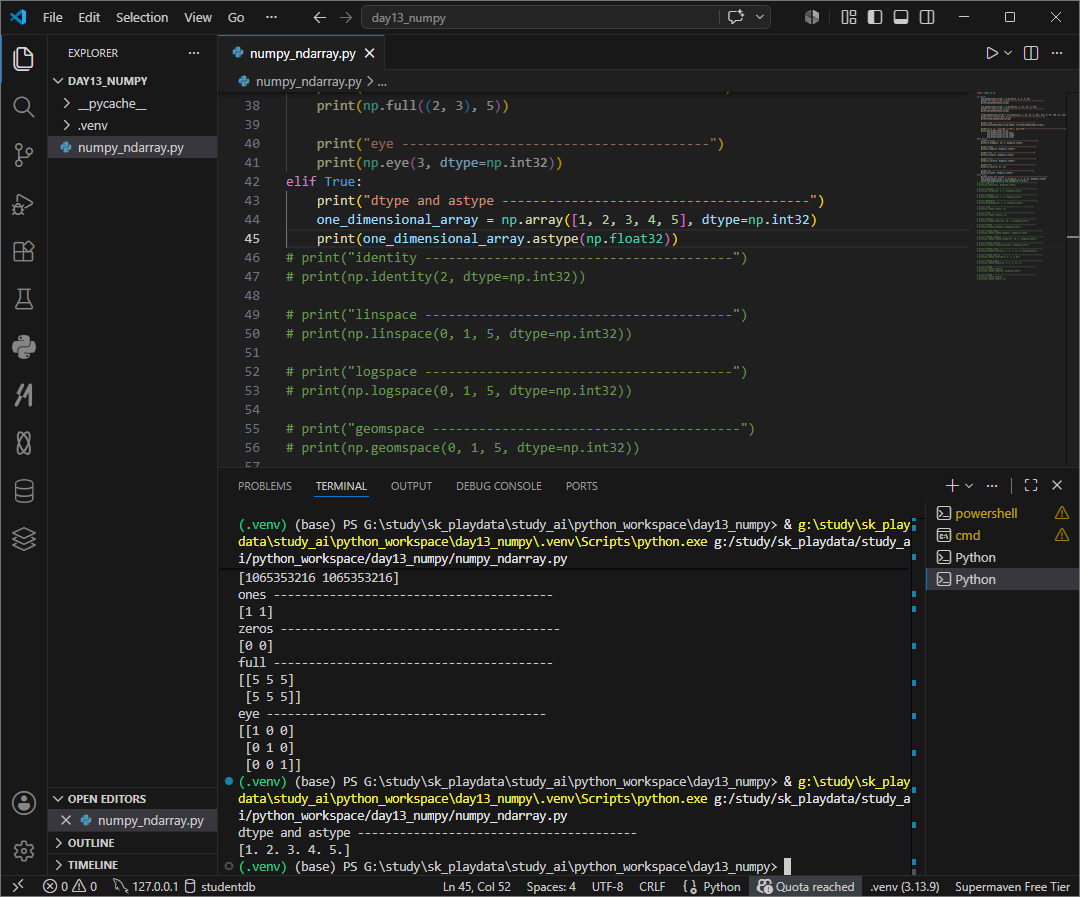Viewport: 1080px width, 897px height.
Task: Close numpy_ndarray.py in Open Editors list
Action: click(x=66, y=821)
